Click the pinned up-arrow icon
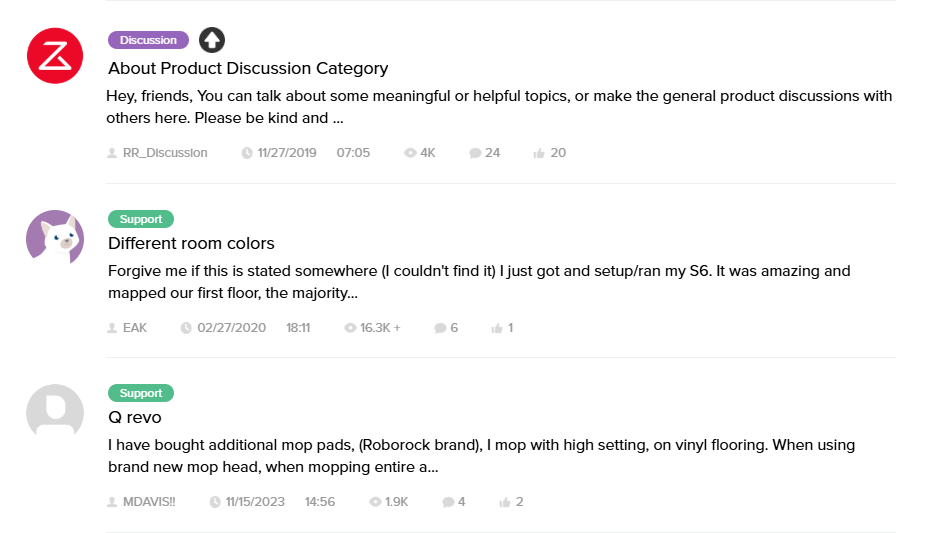933x533 pixels. 212,40
